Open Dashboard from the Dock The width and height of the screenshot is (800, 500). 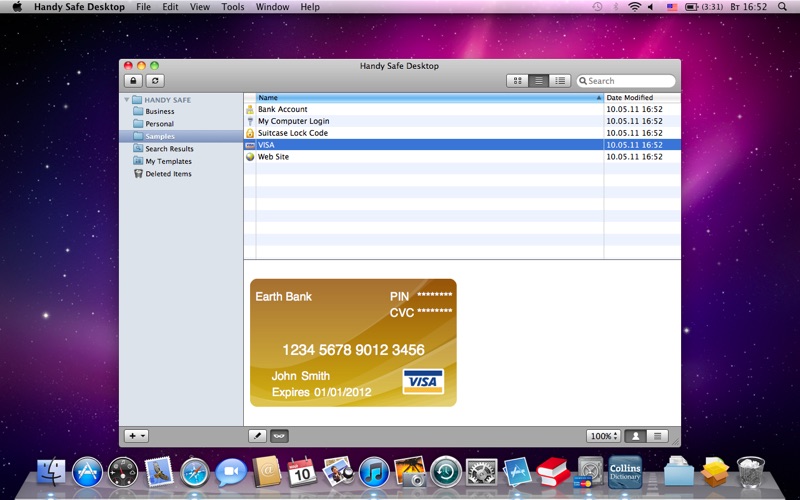click(122, 471)
